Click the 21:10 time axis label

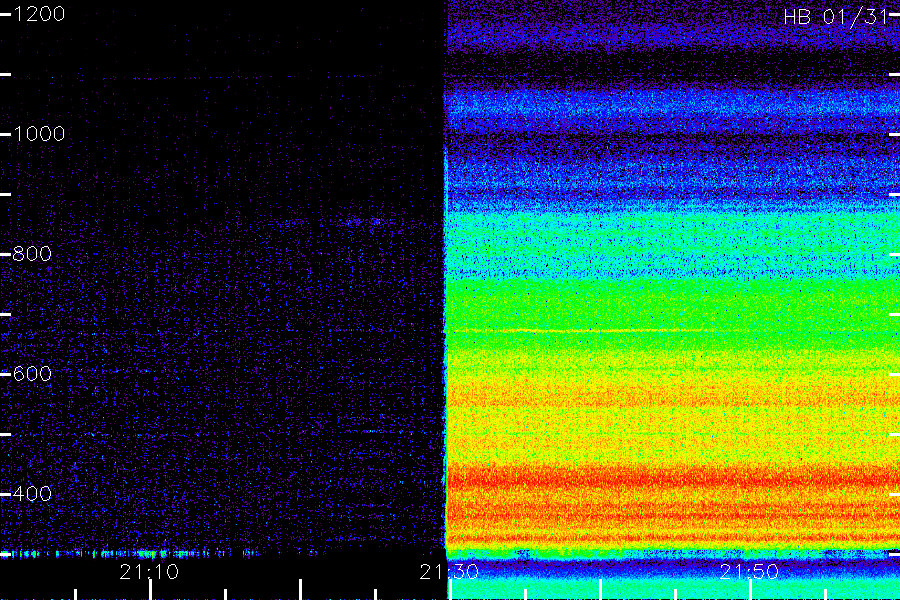[x=149, y=572]
